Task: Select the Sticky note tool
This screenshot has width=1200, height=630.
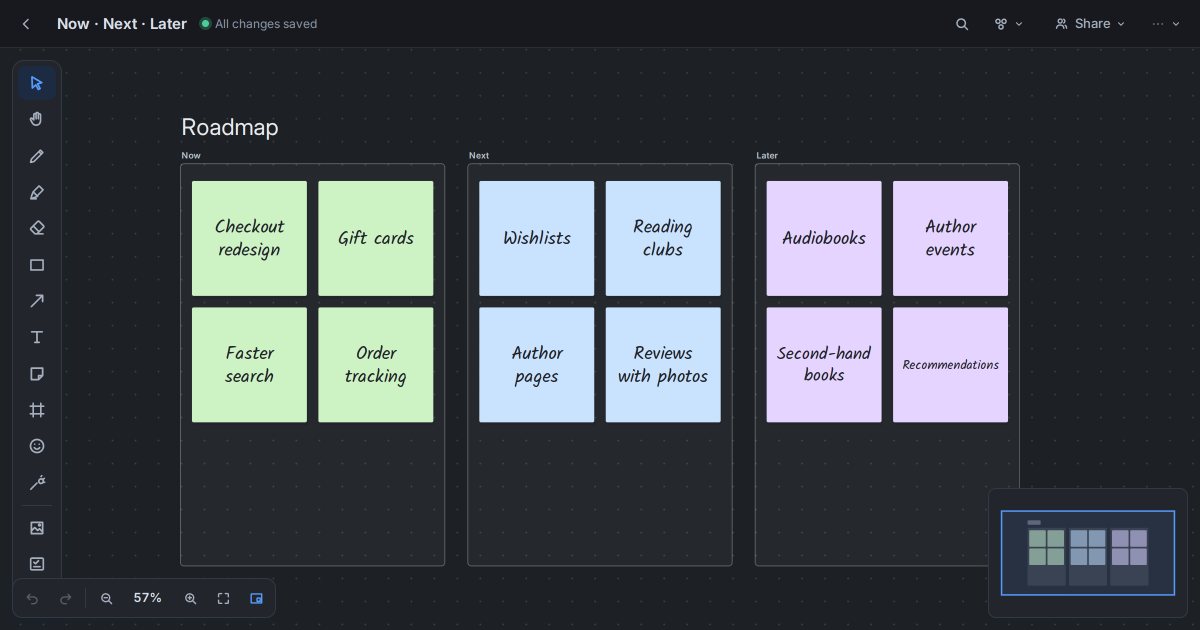Action: click(x=37, y=374)
